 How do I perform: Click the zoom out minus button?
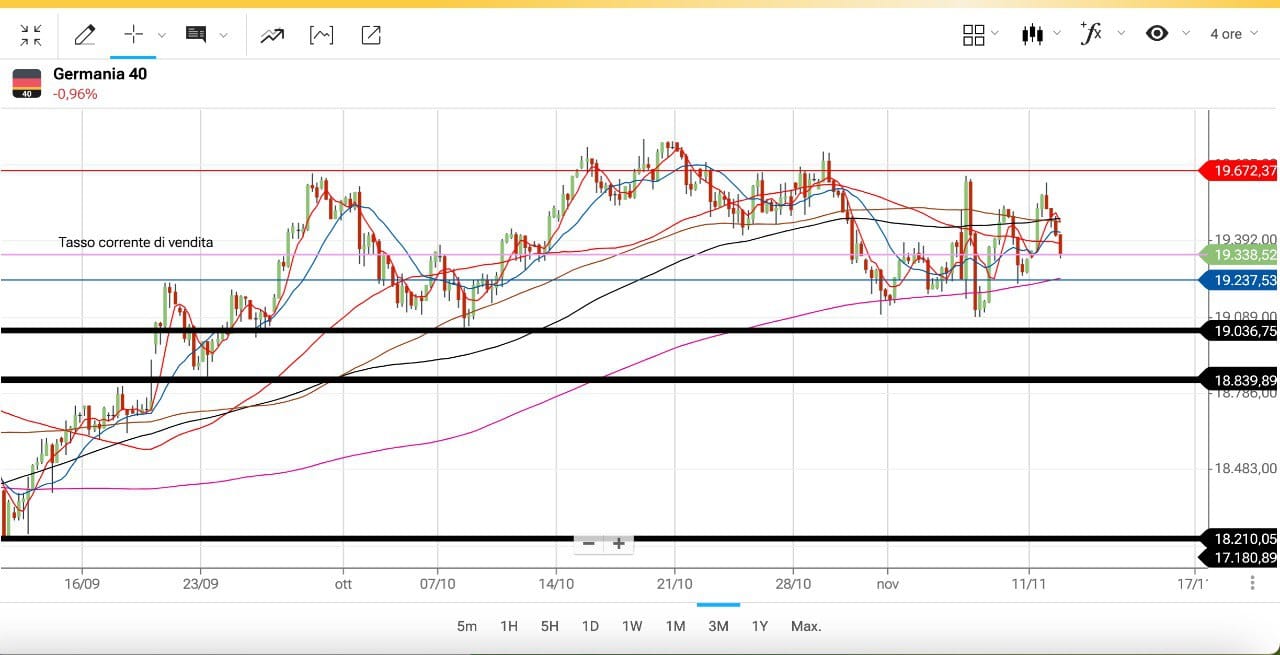point(589,543)
